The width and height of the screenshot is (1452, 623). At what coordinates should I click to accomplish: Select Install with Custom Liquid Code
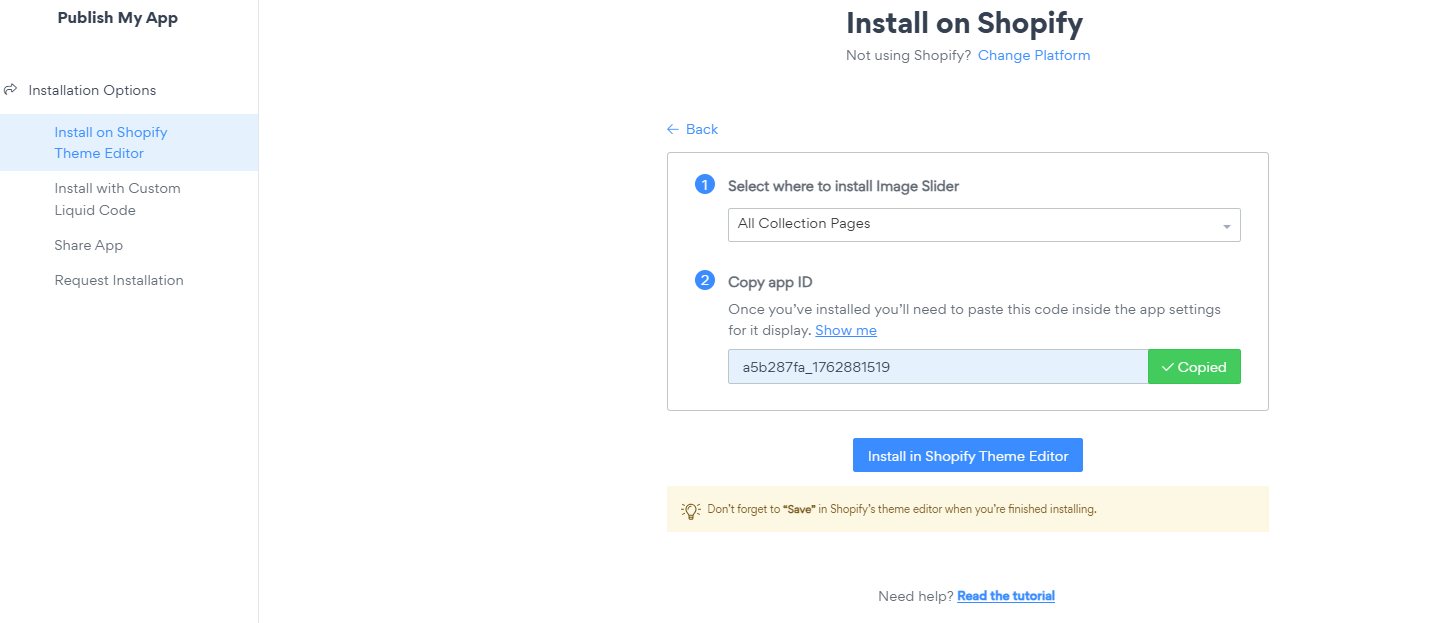[117, 199]
